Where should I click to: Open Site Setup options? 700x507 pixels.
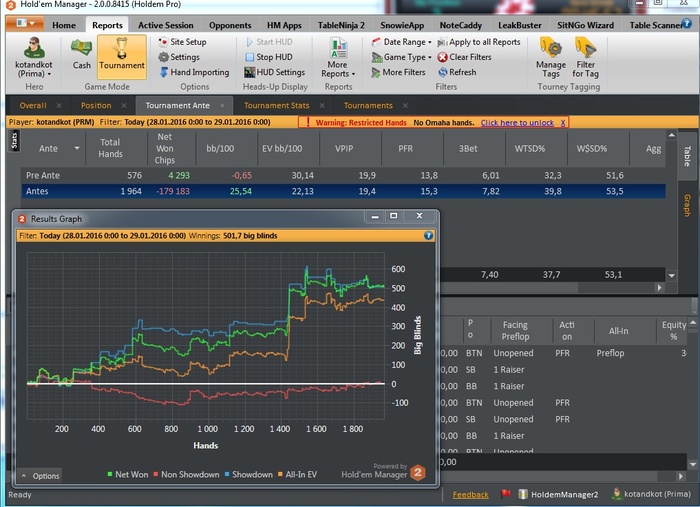tap(183, 42)
